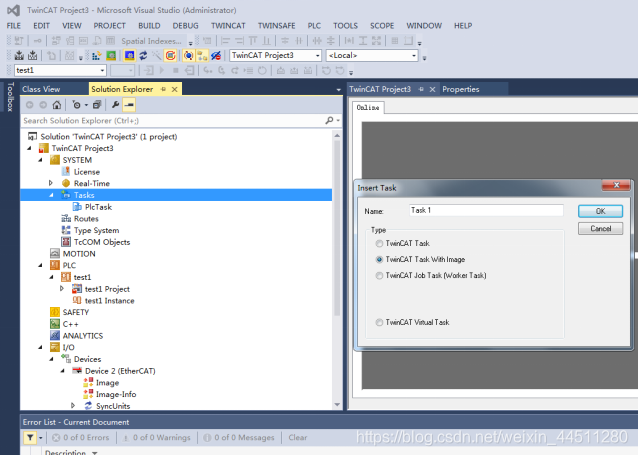This screenshot has width=638, height=456.
Task: Click the Routes node icon
Action: point(66,218)
